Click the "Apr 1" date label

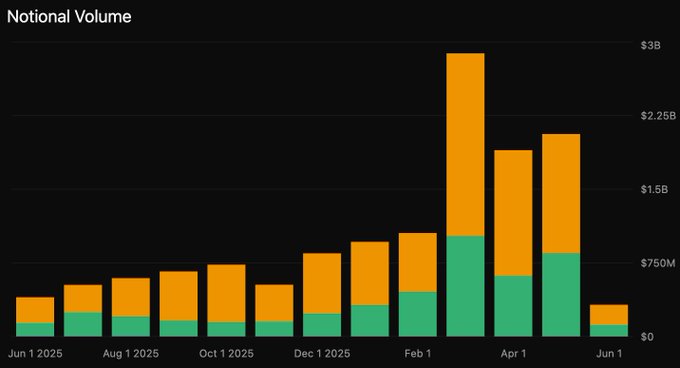pyautogui.click(x=513, y=354)
